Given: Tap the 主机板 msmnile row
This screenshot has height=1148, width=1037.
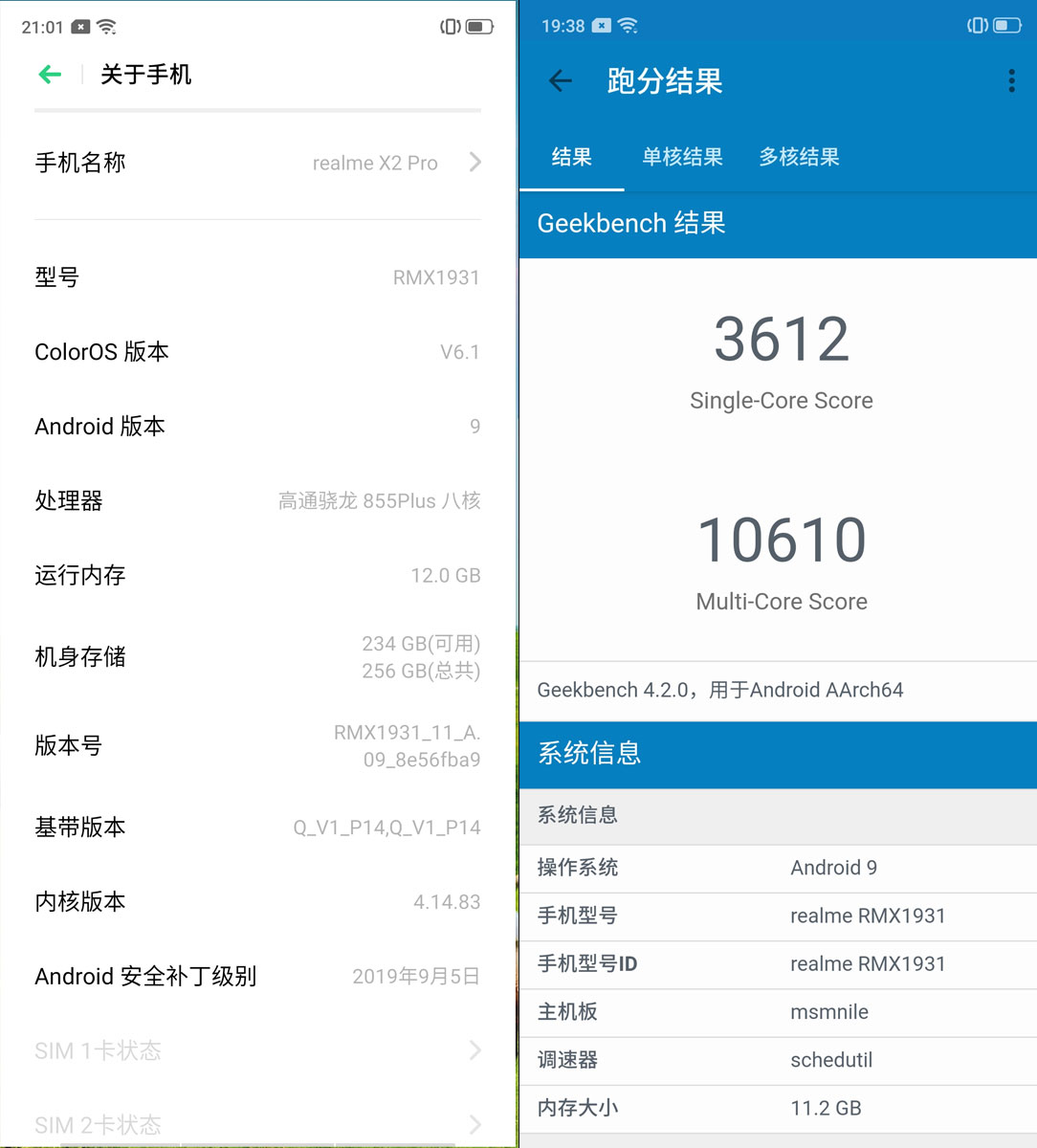Looking at the screenshot, I should point(778,1012).
